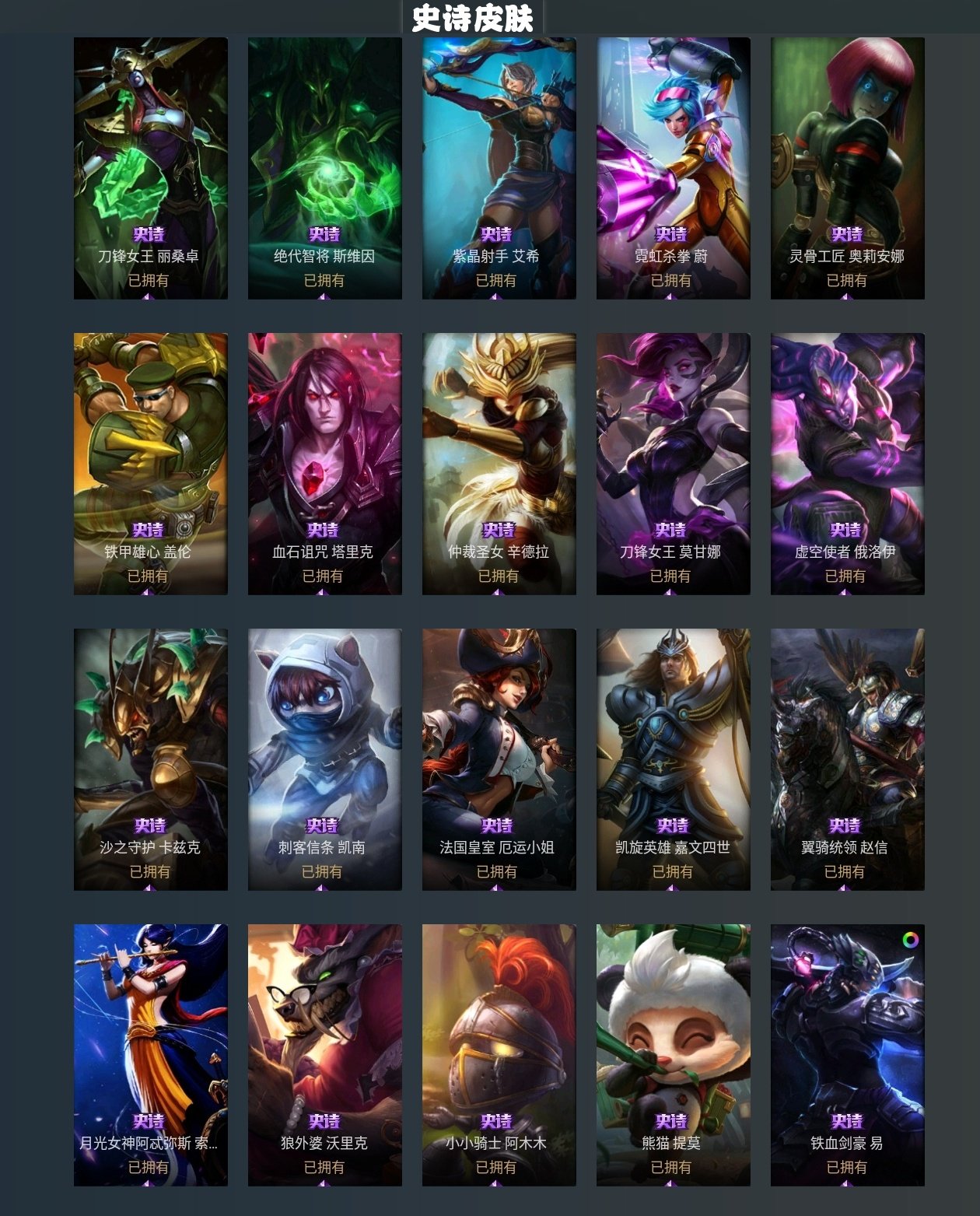The image size is (980, 1216).
Task: Click the 沙之守护 卡兹克 skin thumbnail
Action: pos(151,759)
